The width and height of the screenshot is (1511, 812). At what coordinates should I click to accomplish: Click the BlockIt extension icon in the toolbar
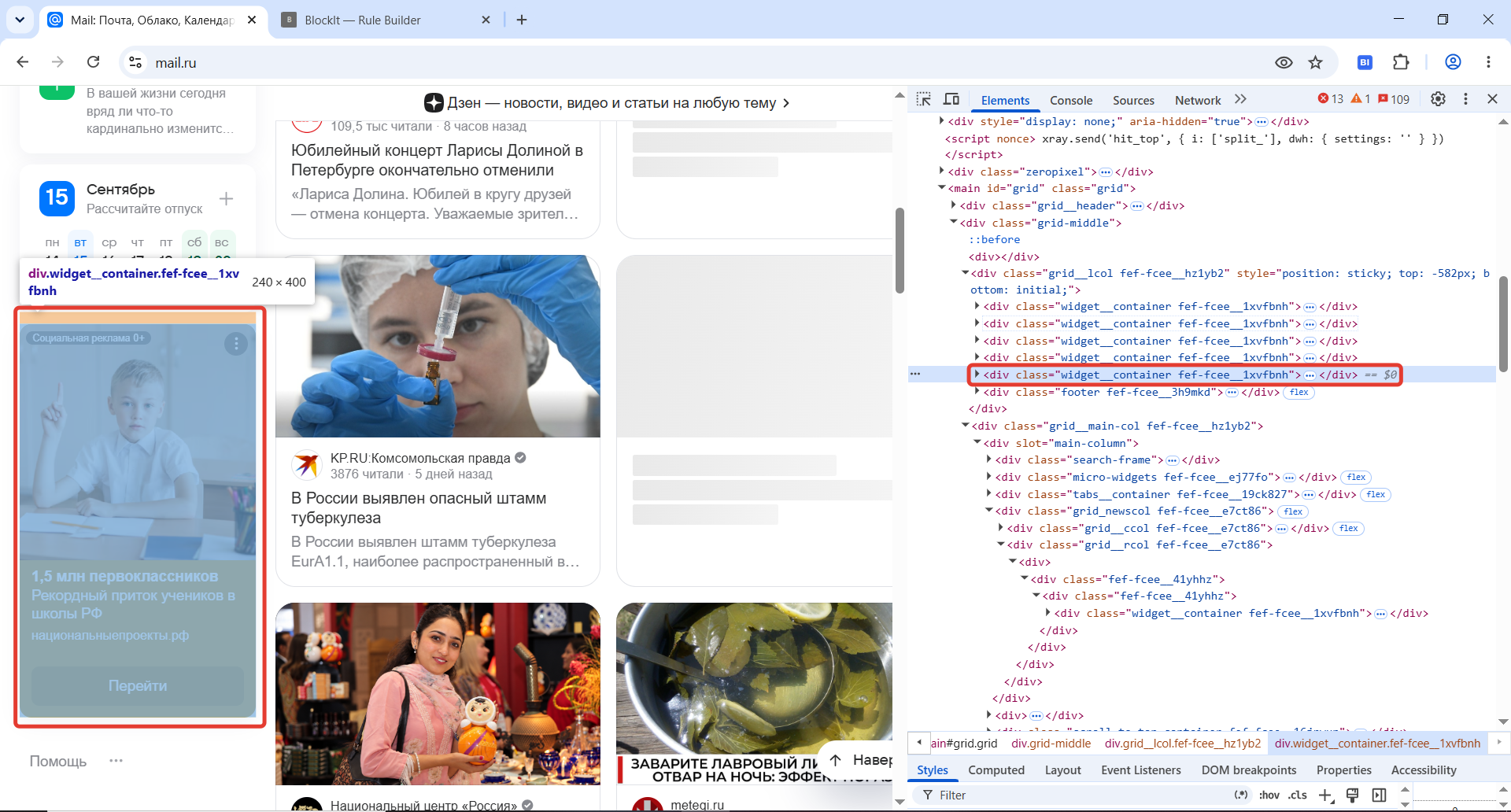pyautogui.click(x=1365, y=62)
